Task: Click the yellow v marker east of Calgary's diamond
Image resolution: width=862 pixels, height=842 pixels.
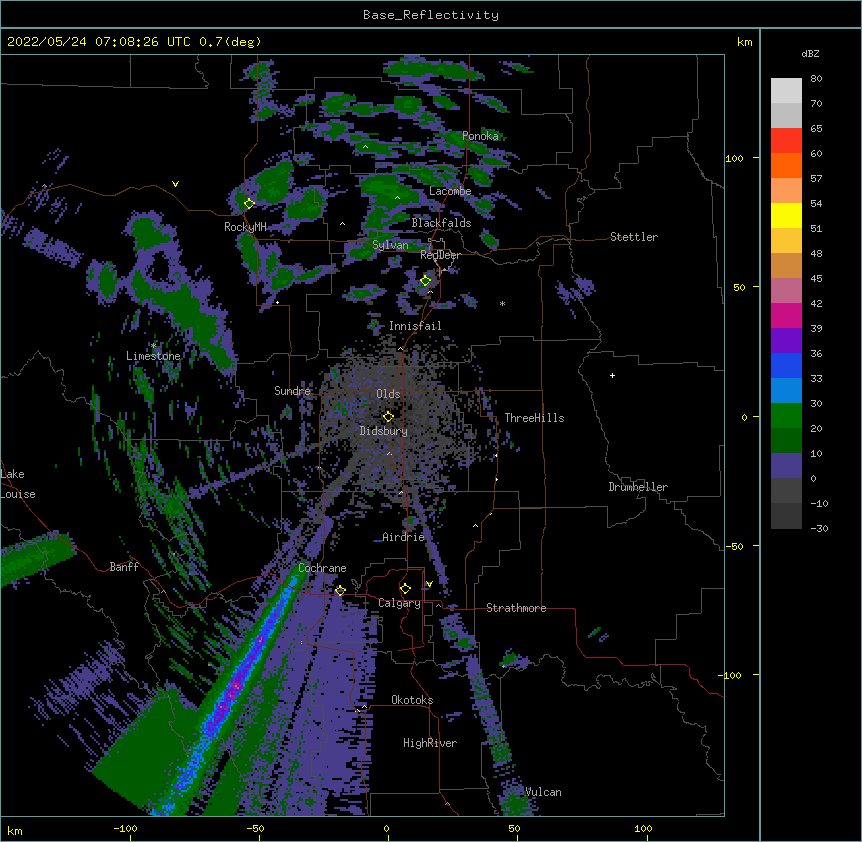Action: pyautogui.click(x=429, y=584)
